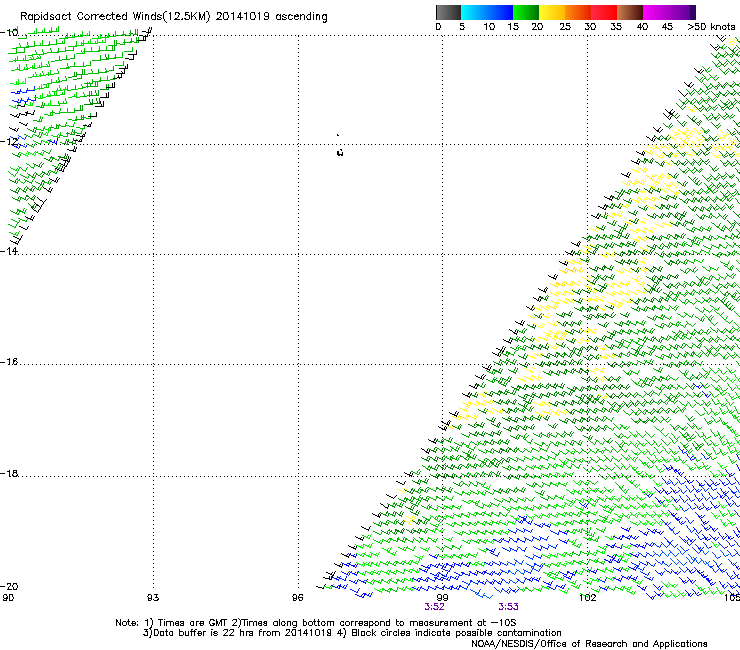Image resolution: width=740 pixels, height=650 pixels.
Task: Click the 'Rapidscat Corrected Winds(12.5KM)' title text
Action: (x=115, y=17)
